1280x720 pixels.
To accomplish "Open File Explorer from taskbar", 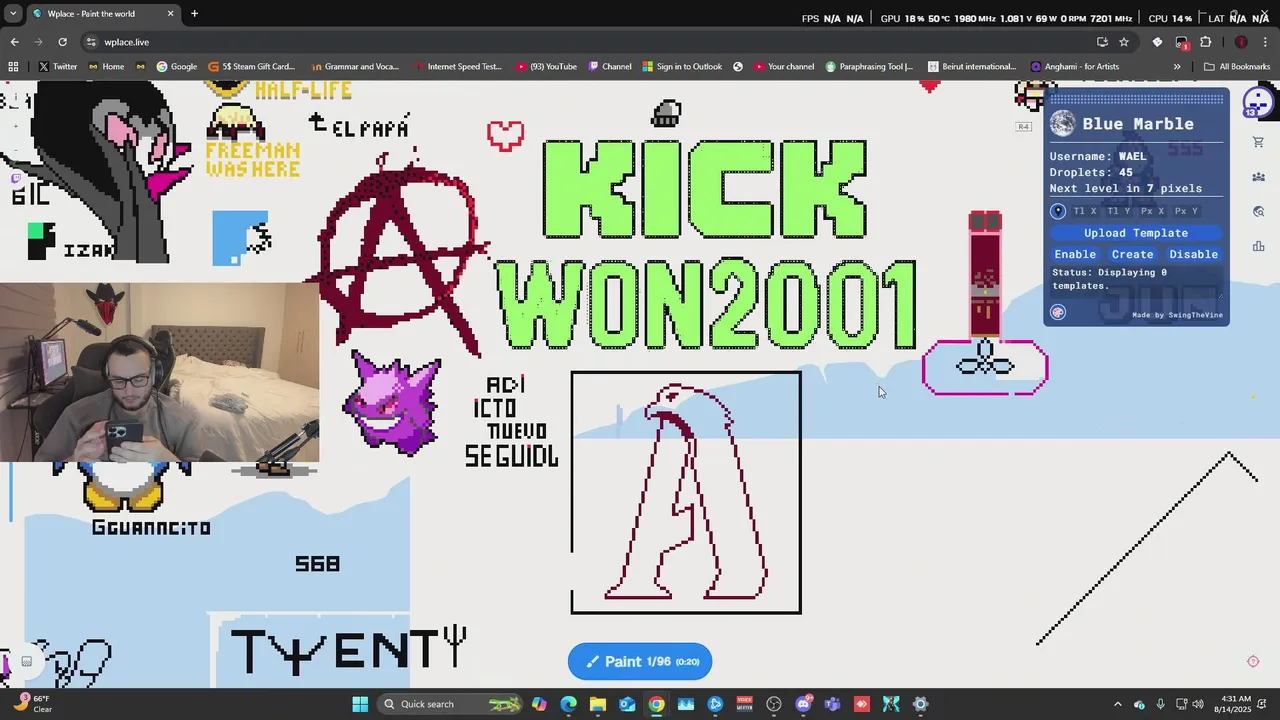I will [x=597, y=704].
